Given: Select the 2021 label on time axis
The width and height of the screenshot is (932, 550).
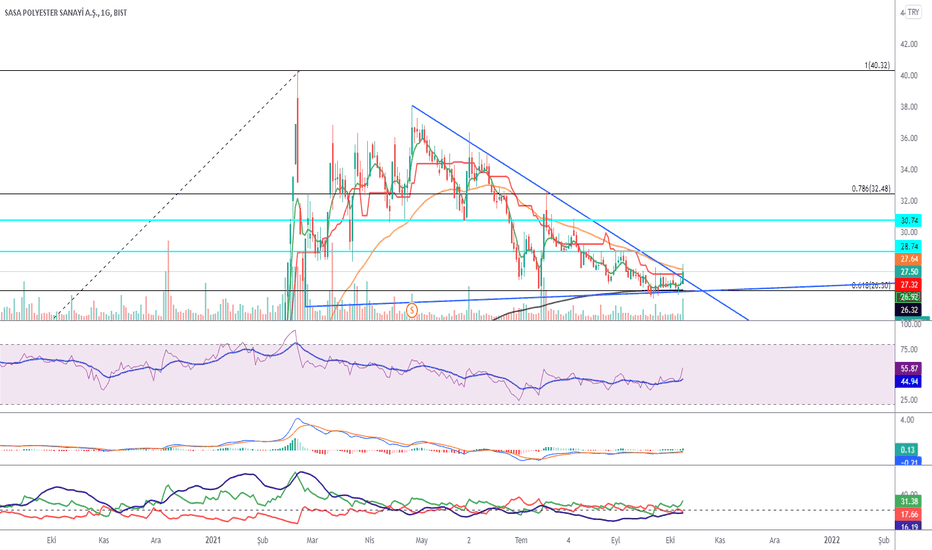Looking at the screenshot, I should point(213,540).
